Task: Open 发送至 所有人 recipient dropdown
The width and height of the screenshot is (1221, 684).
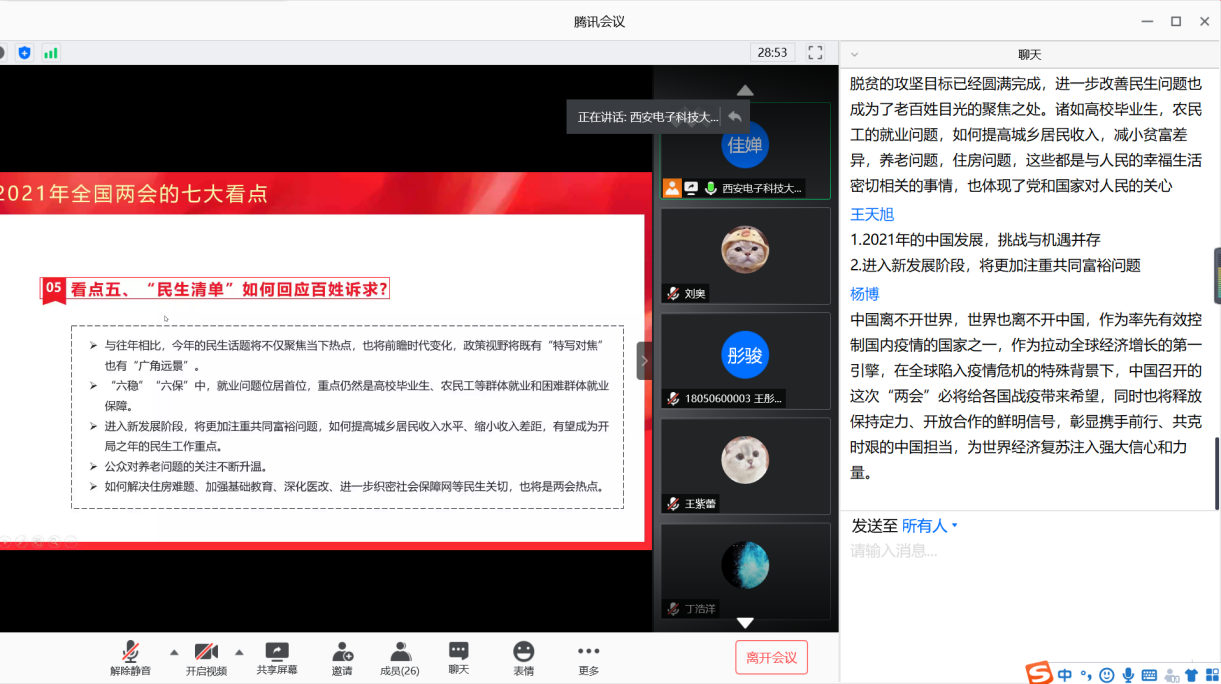Action: click(x=930, y=525)
